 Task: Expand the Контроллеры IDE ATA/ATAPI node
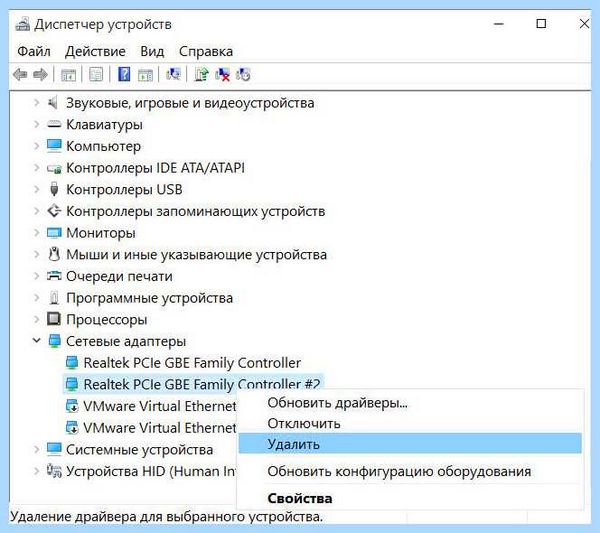coord(36,168)
